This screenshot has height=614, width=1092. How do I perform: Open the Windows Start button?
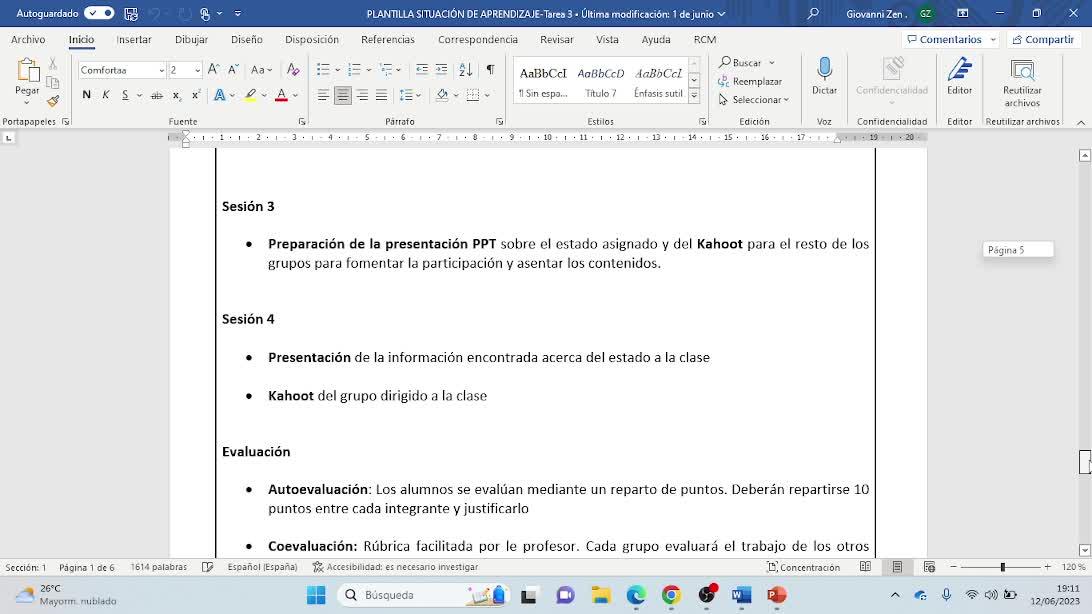[x=316, y=595]
